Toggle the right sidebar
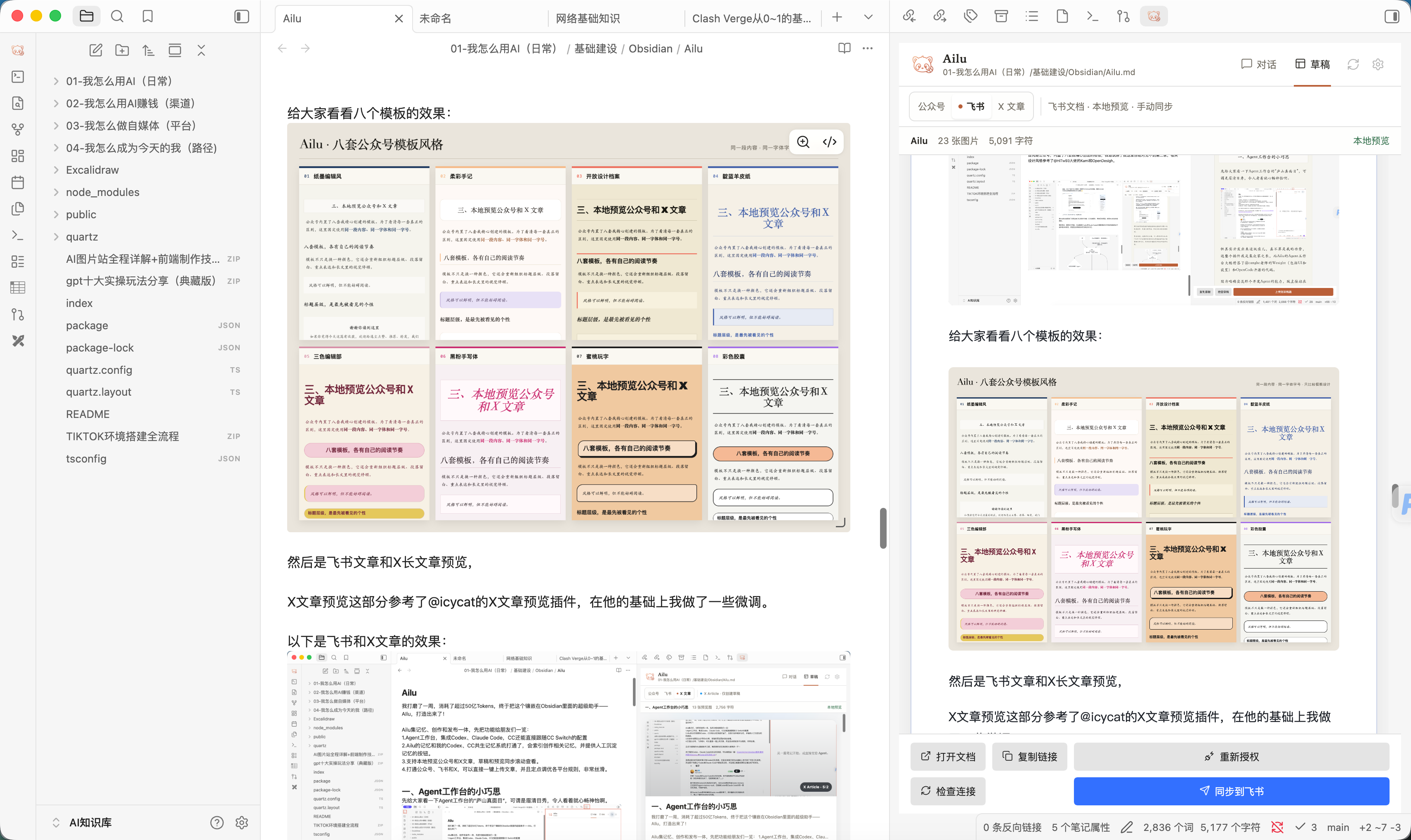 tap(1392, 17)
